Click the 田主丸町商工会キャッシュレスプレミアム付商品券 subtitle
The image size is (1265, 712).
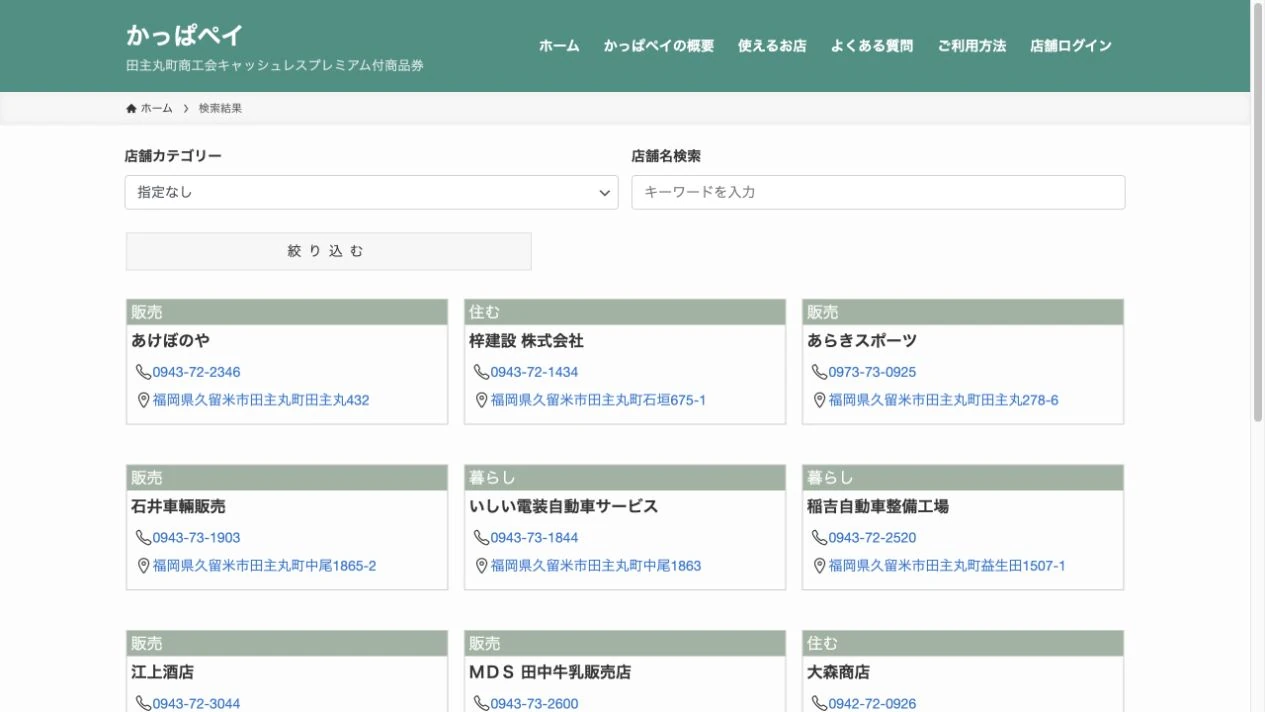(x=275, y=65)
